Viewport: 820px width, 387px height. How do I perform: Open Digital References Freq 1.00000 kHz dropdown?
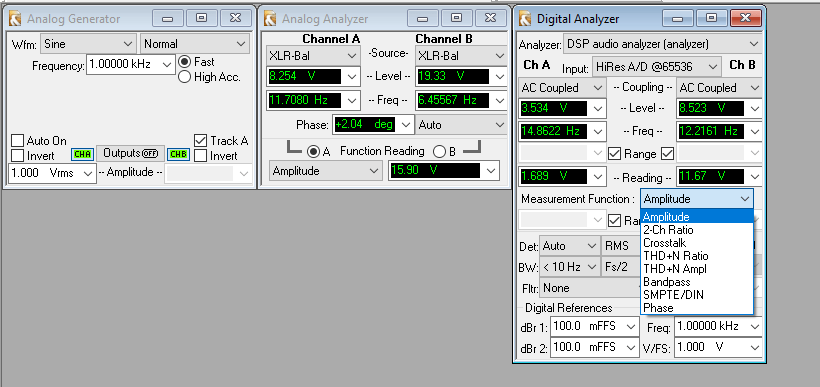(x=718, y=327)
